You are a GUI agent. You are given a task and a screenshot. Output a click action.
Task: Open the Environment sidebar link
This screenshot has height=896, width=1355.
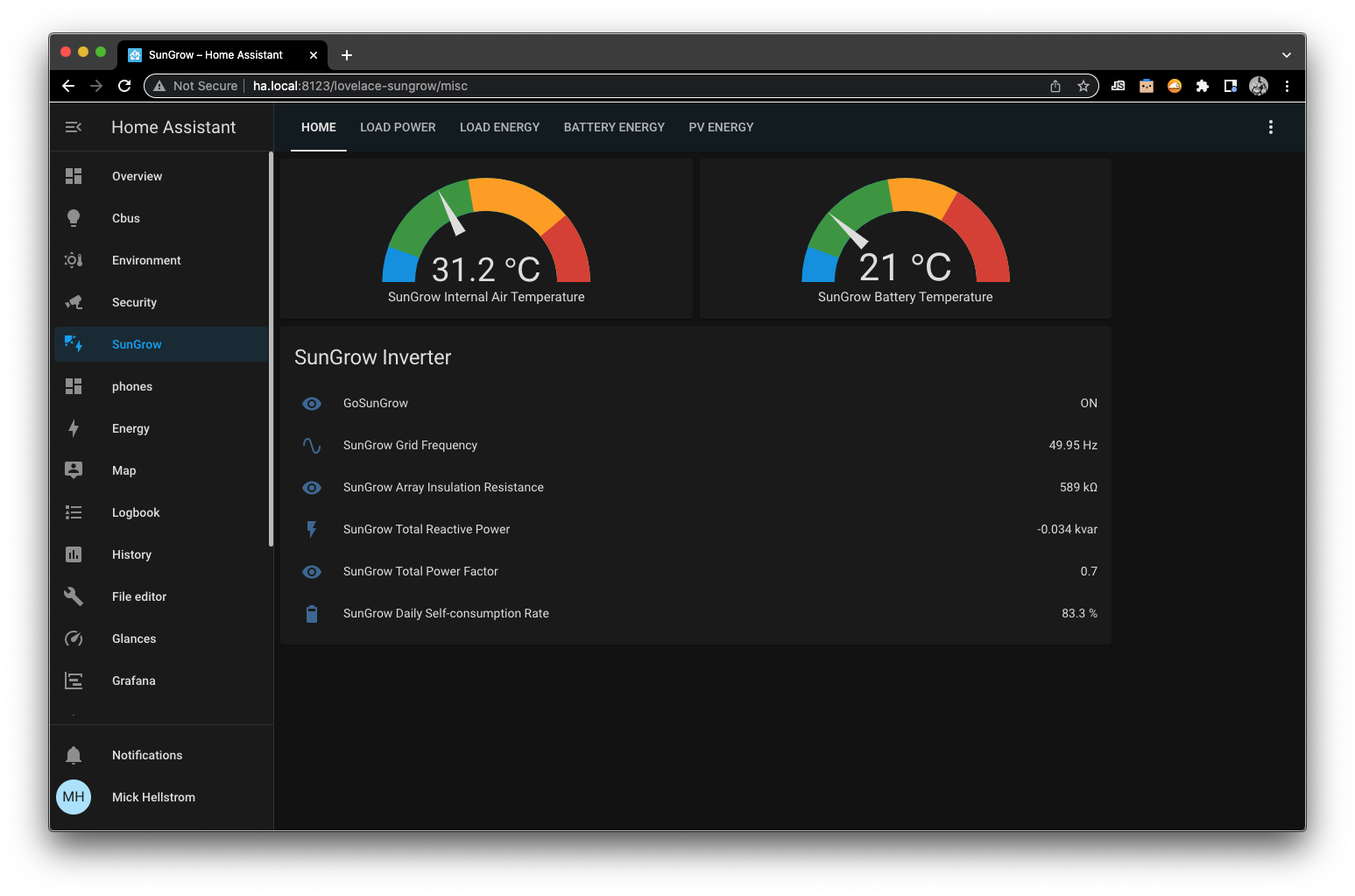(161, 260)
